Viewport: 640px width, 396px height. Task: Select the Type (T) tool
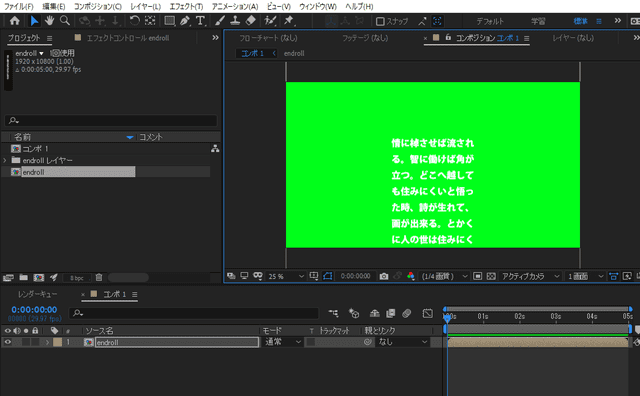[x=200, y=20]
